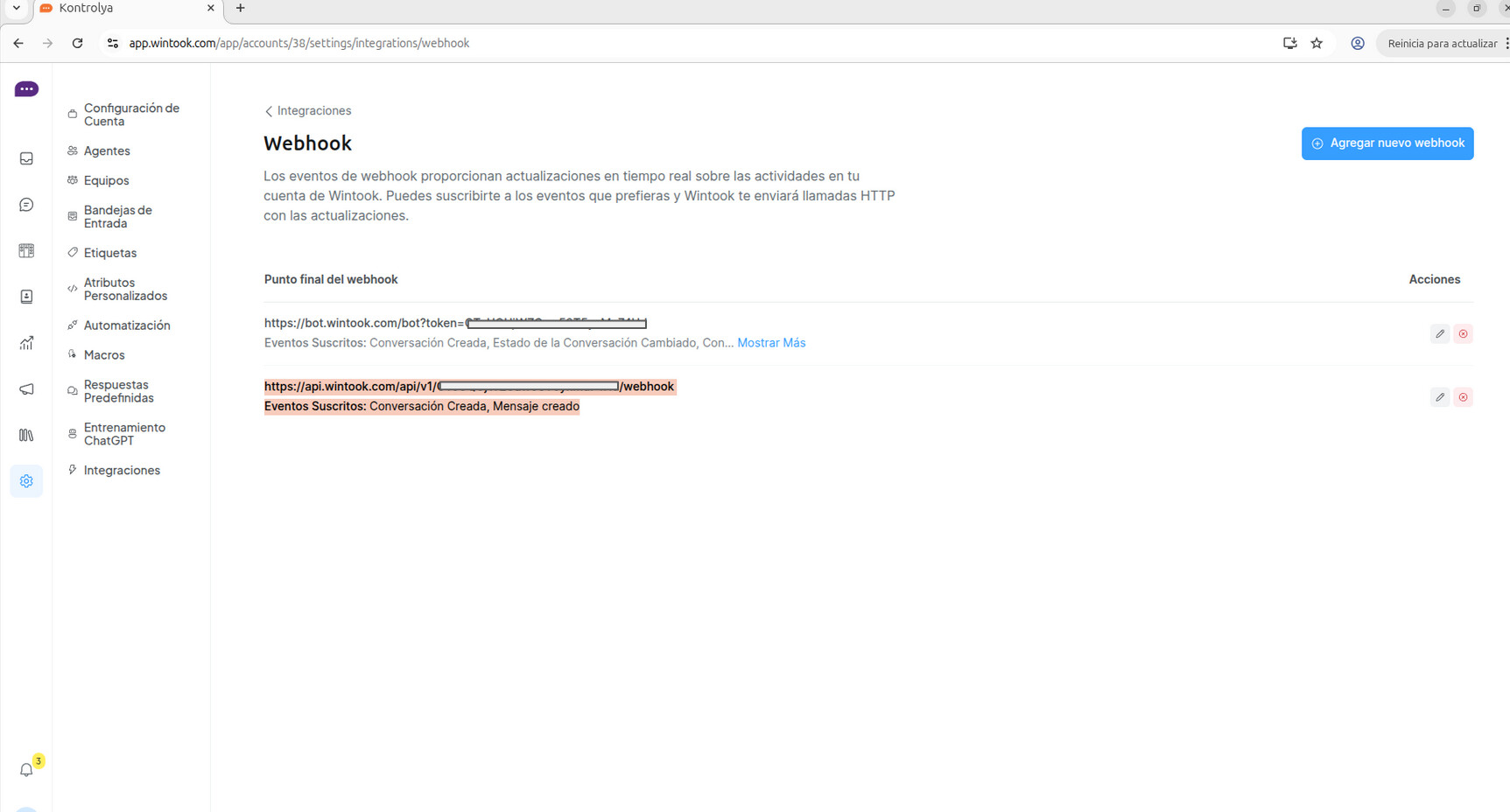Viewport: 1510px width, 812px height.
Task: Open conversations chat bubble icon
Action: point(26,205)
